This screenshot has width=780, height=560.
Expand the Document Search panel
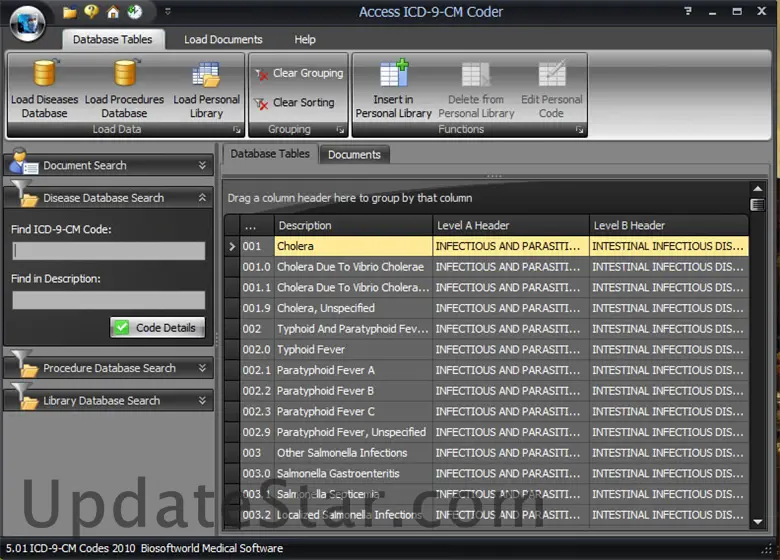click(x=202, y=165)
